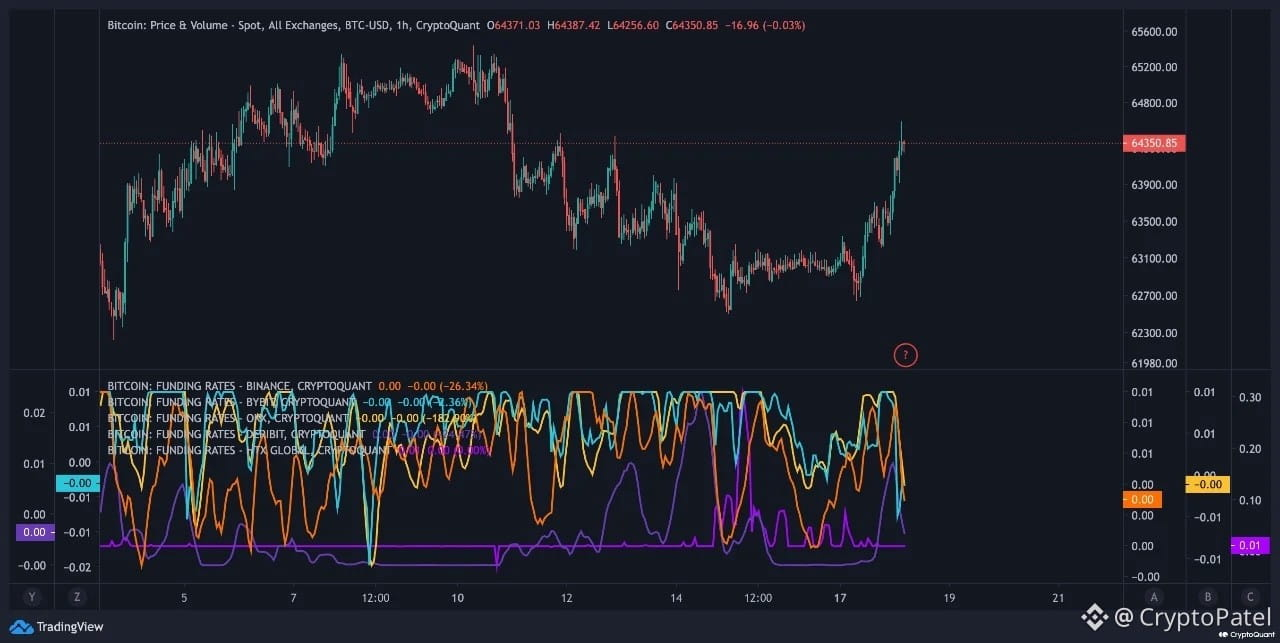
Task: Select the Funding Rates - Binance legend
Action: (x=239, y=385)
